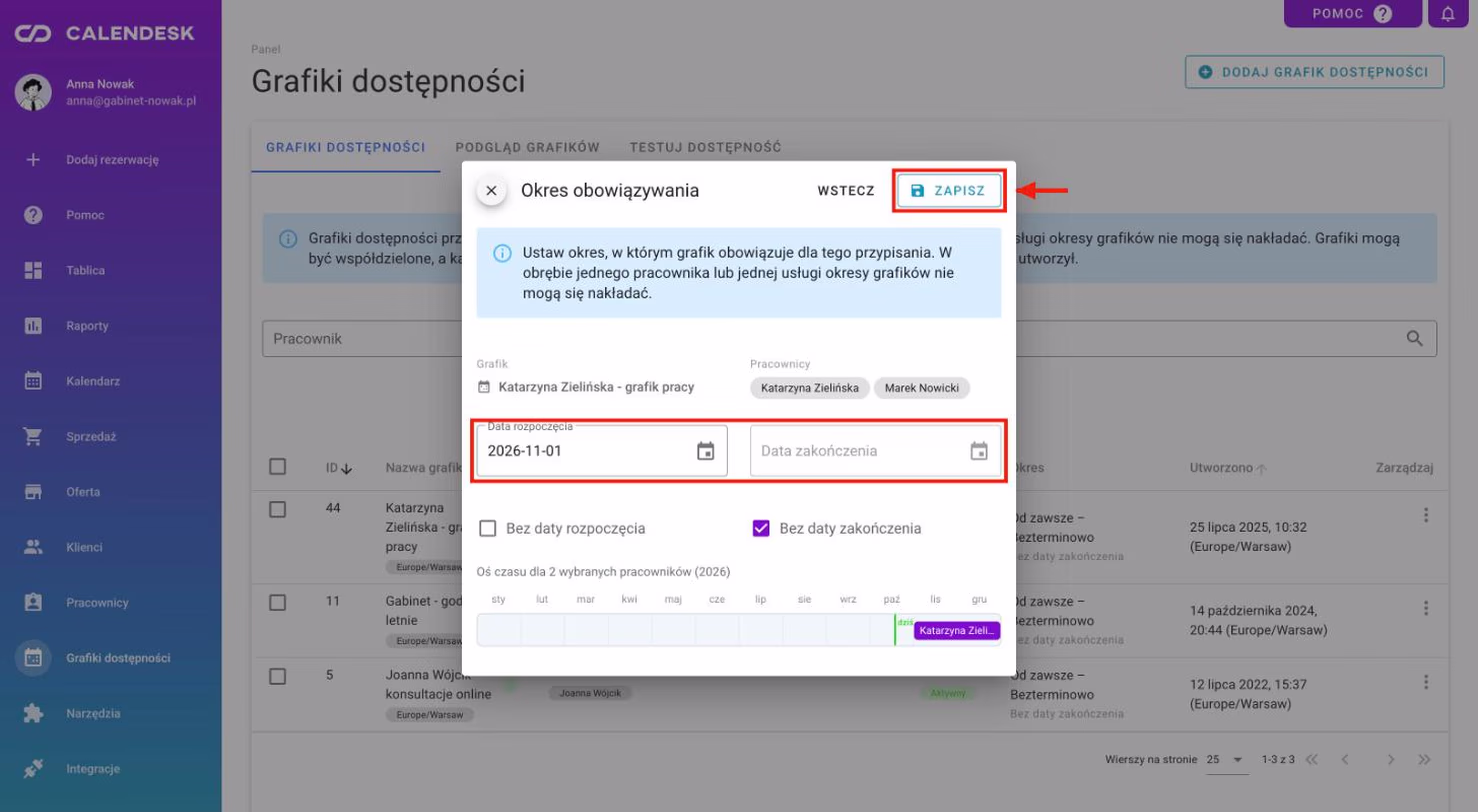Image resolution: width=1478 pixels, height=812 pixels.
Task: Open Anna Nowak profile avatar
Action: pyautogui.click(x=33, y=92)
